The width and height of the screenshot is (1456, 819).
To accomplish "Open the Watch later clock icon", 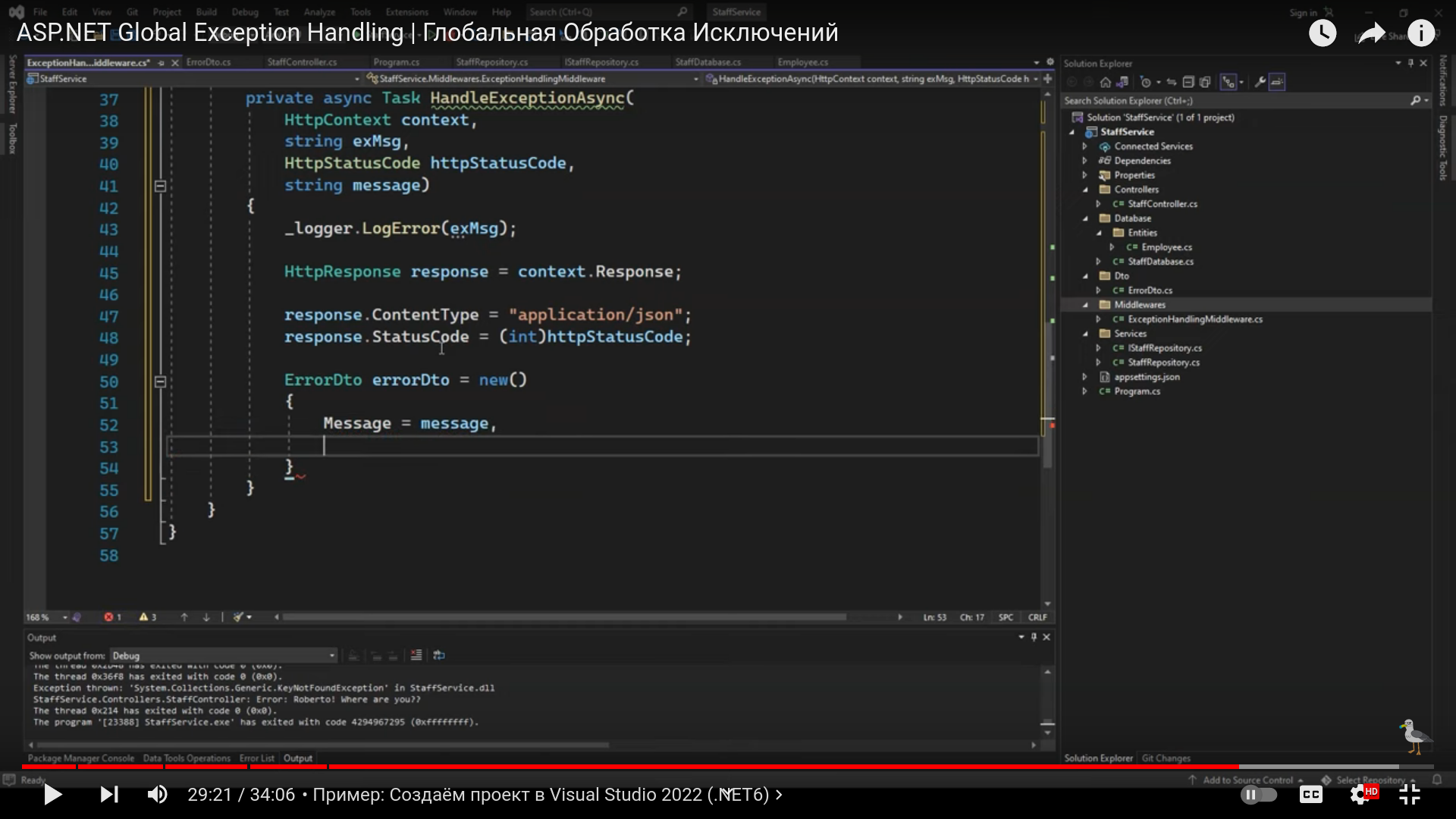I will [1323, 33].
